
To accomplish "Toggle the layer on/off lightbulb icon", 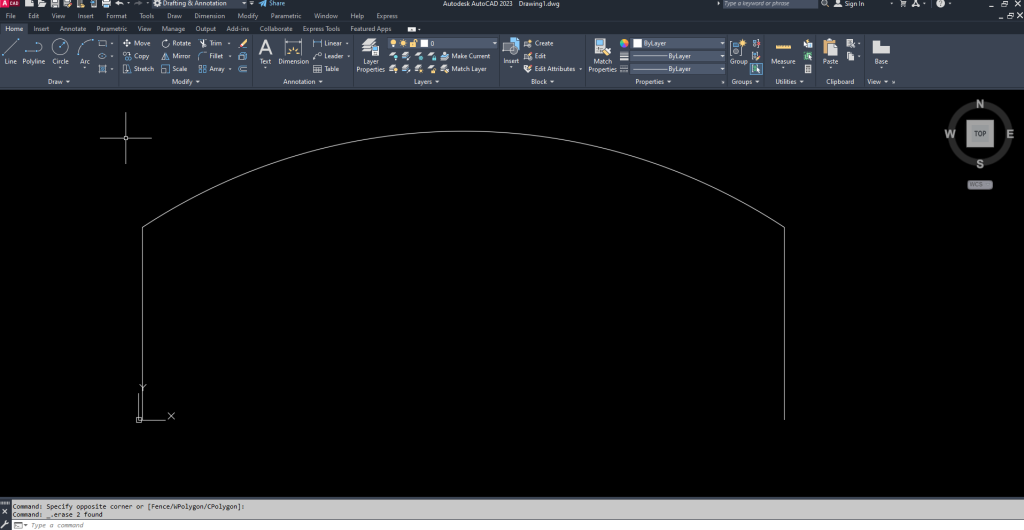I will (x=393, y=43).
